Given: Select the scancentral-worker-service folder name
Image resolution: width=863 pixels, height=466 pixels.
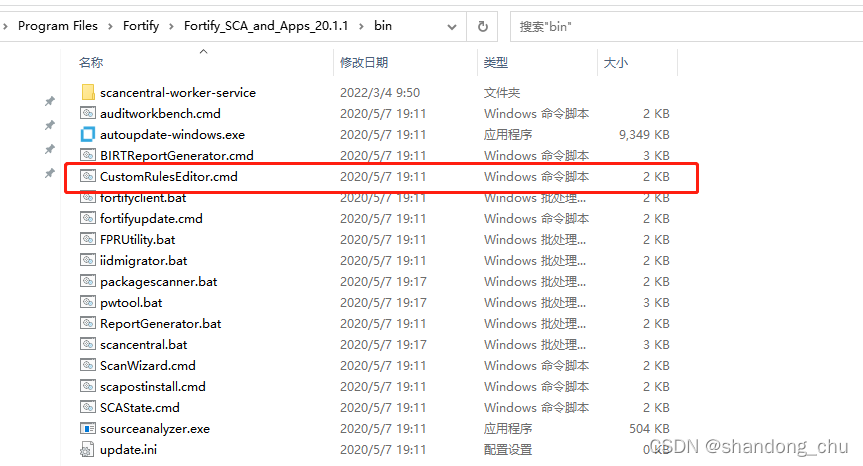Looking at the screenshot, I should (178, 92).
